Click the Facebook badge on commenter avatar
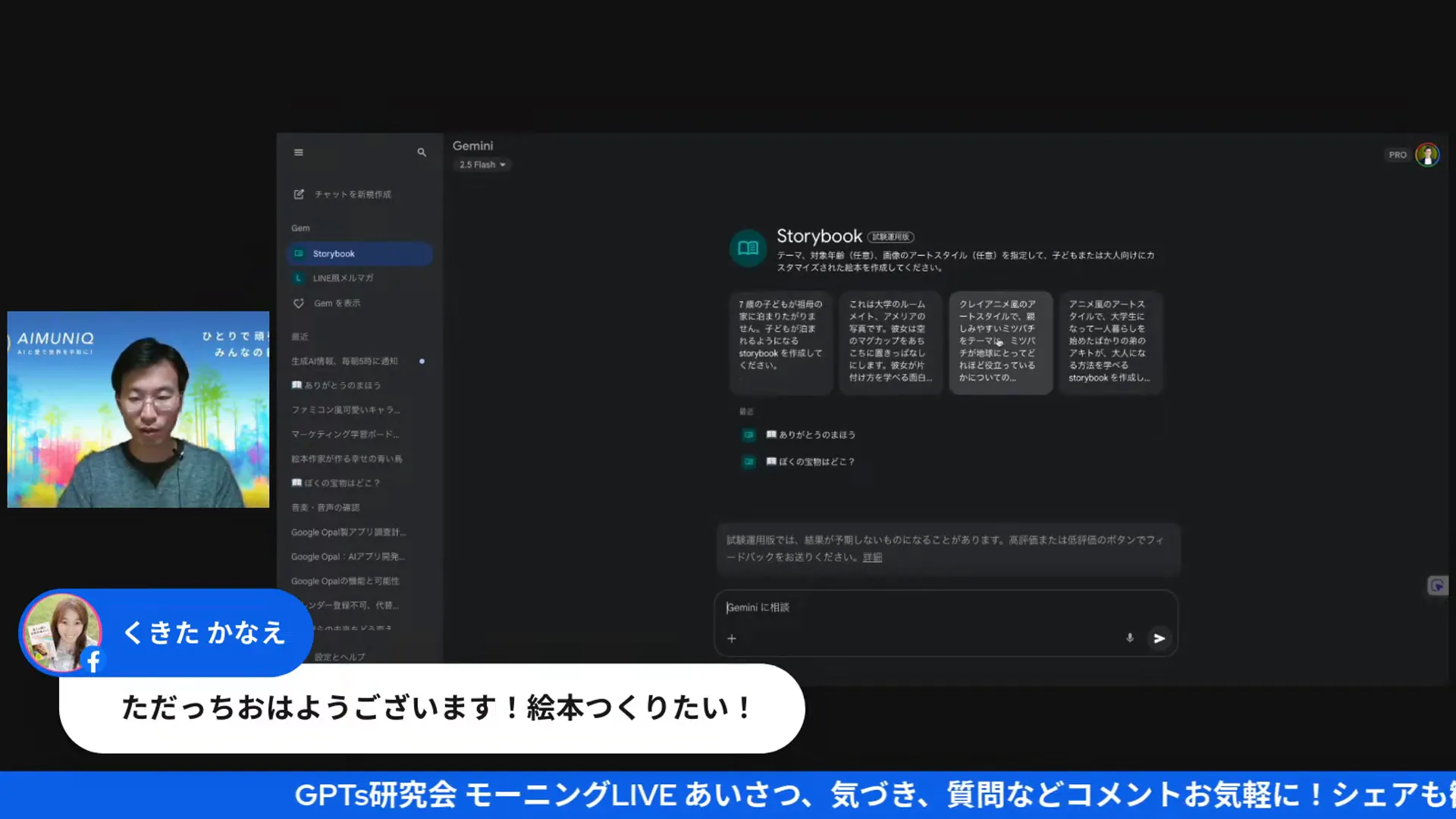 pyautogui.click(x=93, y=661)
